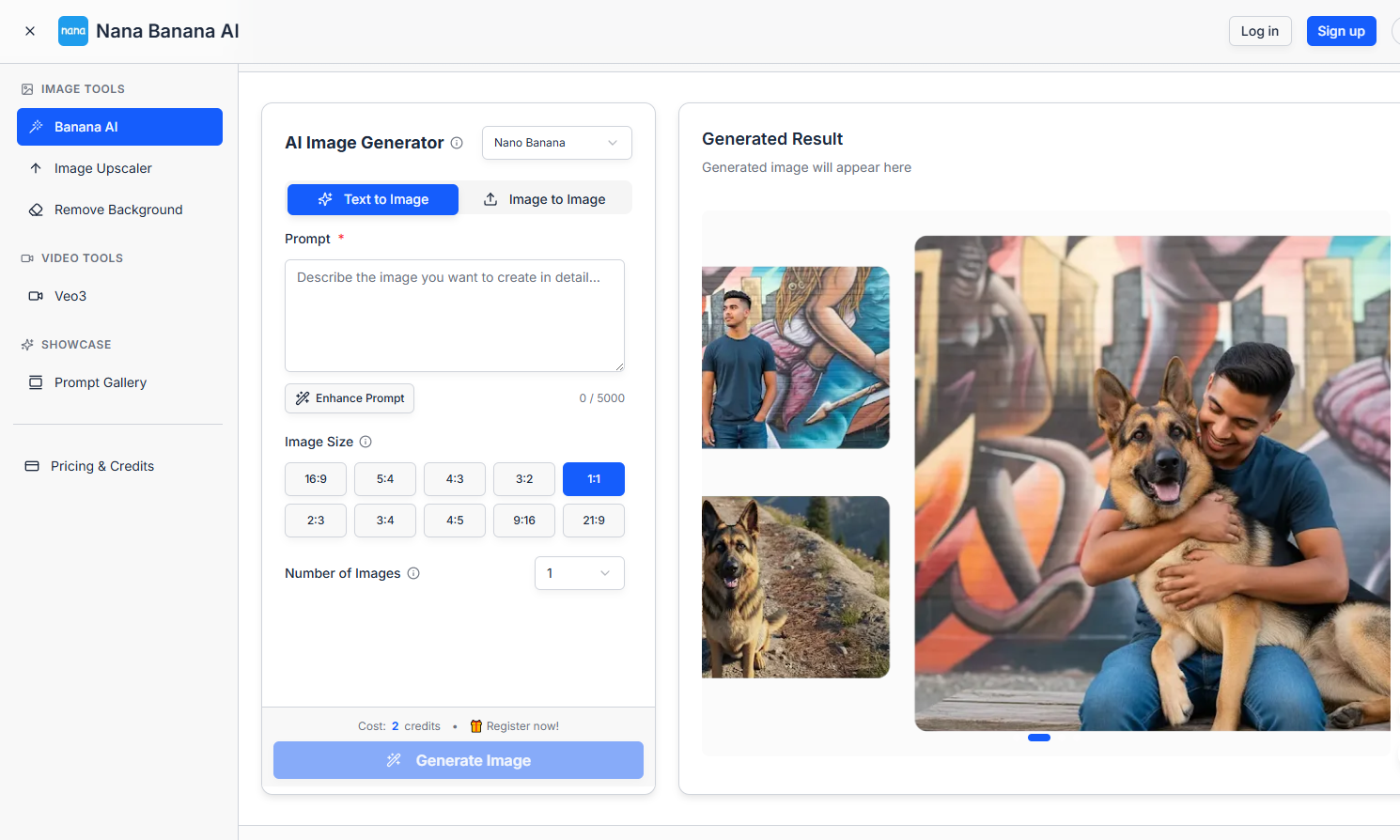
Task: Open the Veo3 video tool
Action: coord(70,296)
